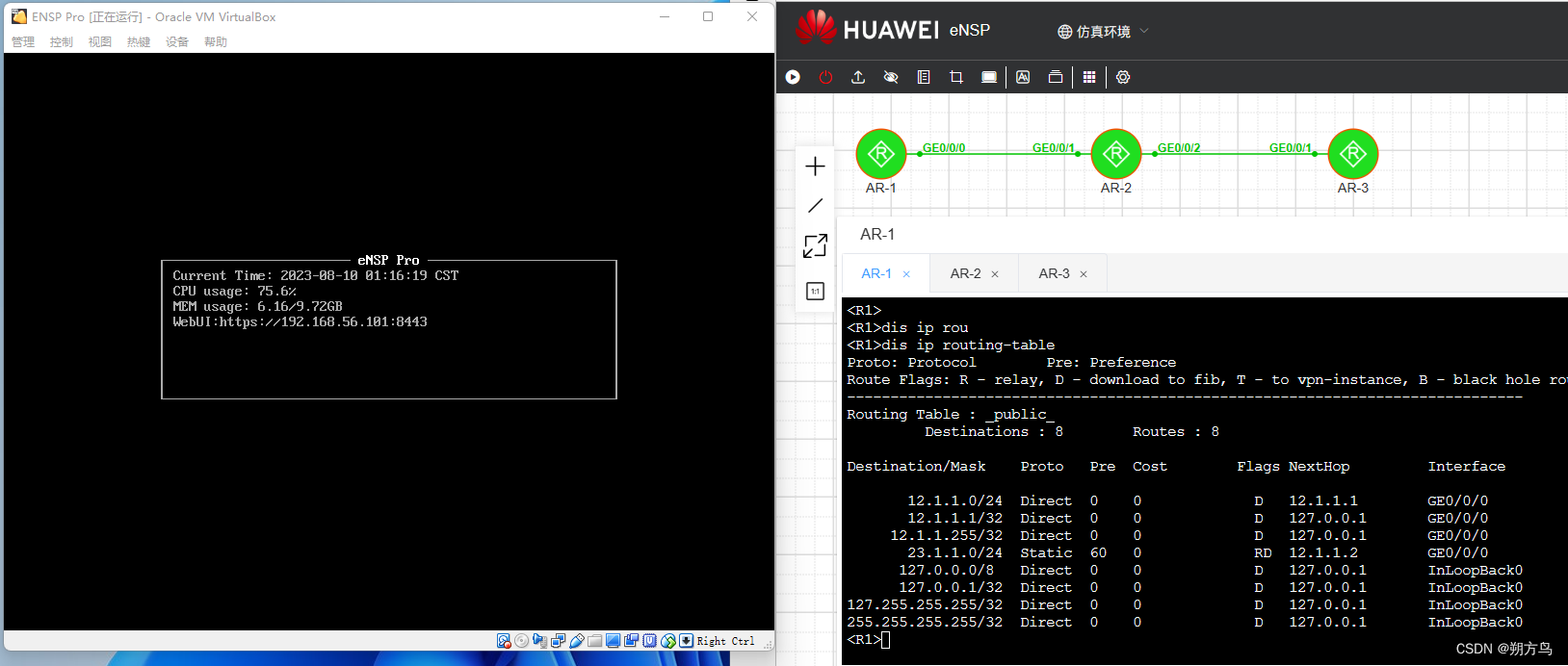Open the 仿真环境 dropdown
The width and height of the screenshot is (1568, 666).
pos(1103,32)
